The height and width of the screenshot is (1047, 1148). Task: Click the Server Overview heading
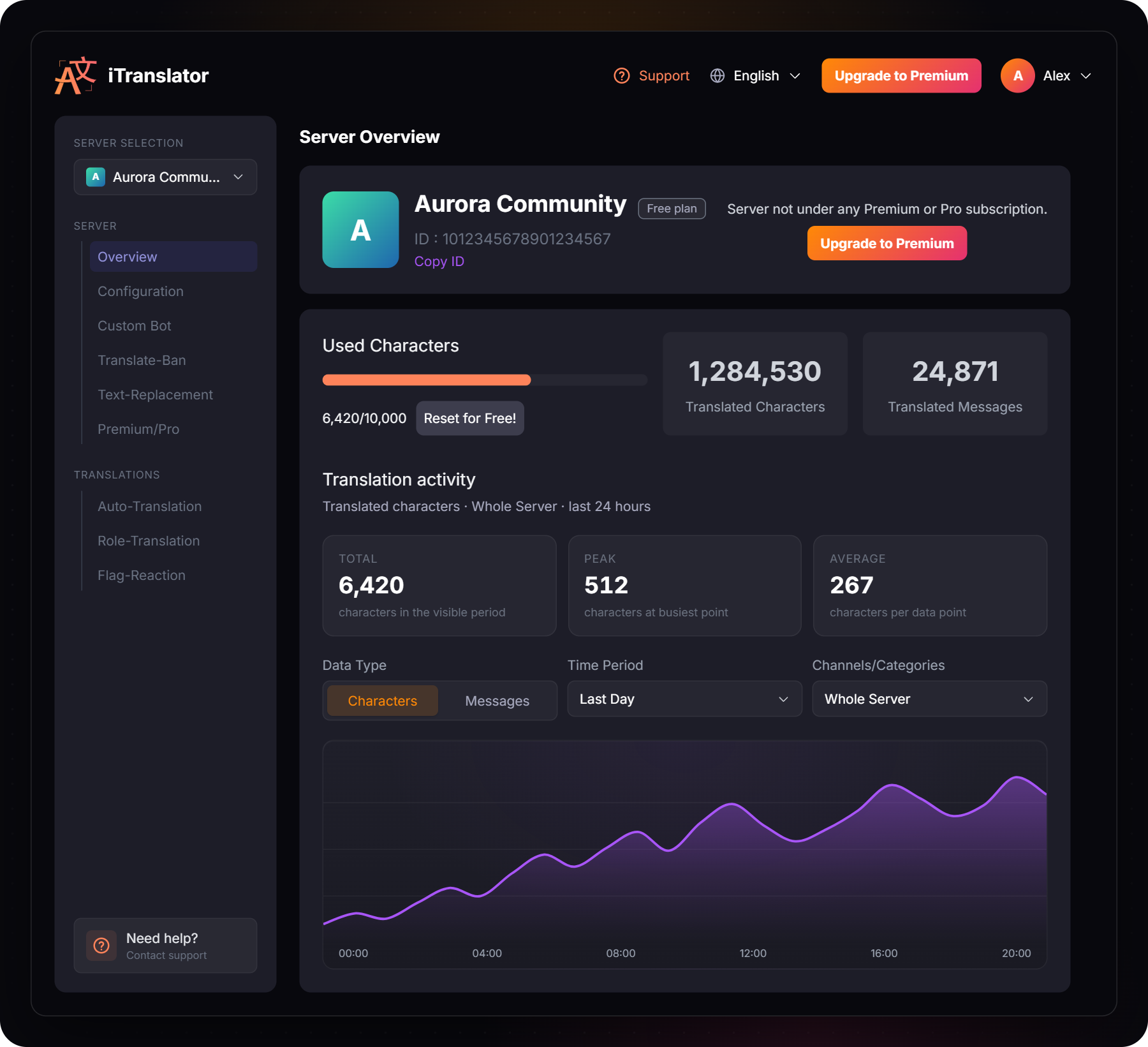tap(369, 137)
